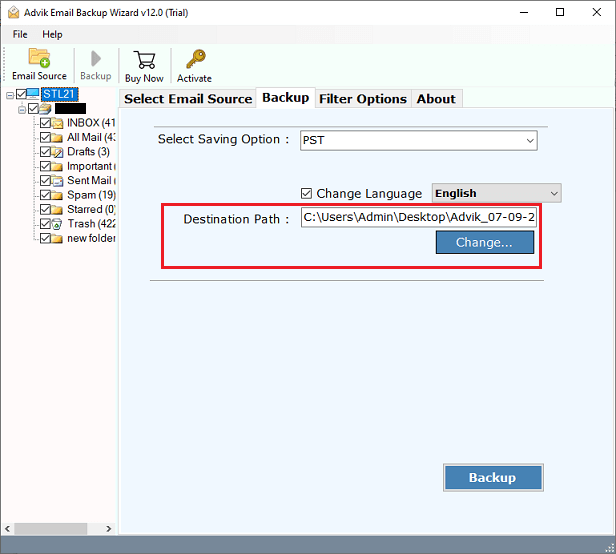Click the Trash bin icon
The image size is (616, 554).
click(57, 224)
